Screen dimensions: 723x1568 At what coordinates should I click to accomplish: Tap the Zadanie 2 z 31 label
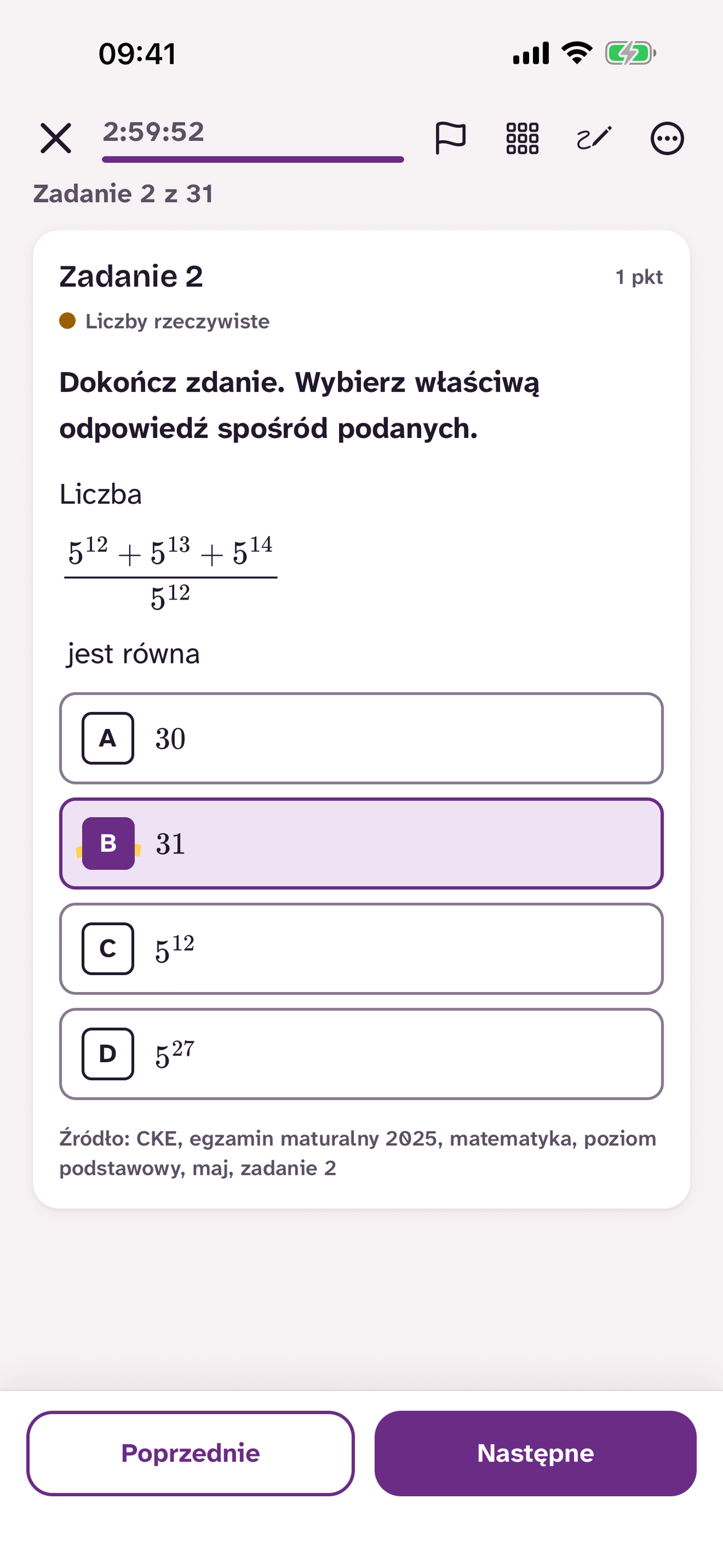tap(123, 193)
